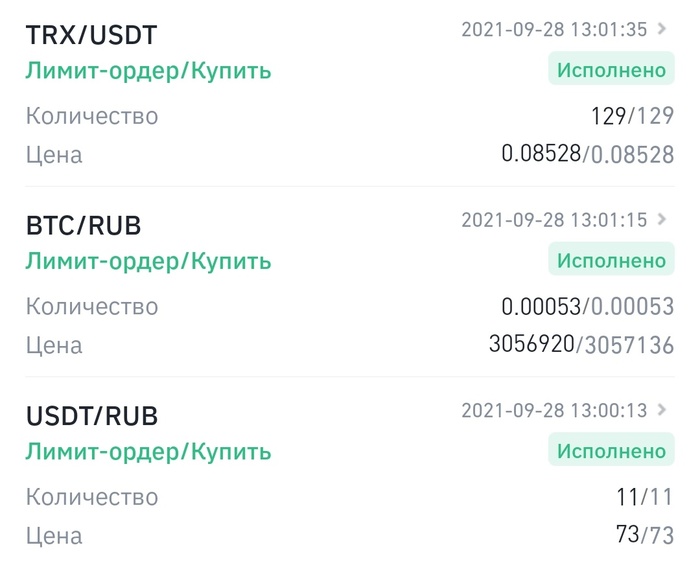Select USDT/RUB order timestamp 13:00:13

(554, 410)
